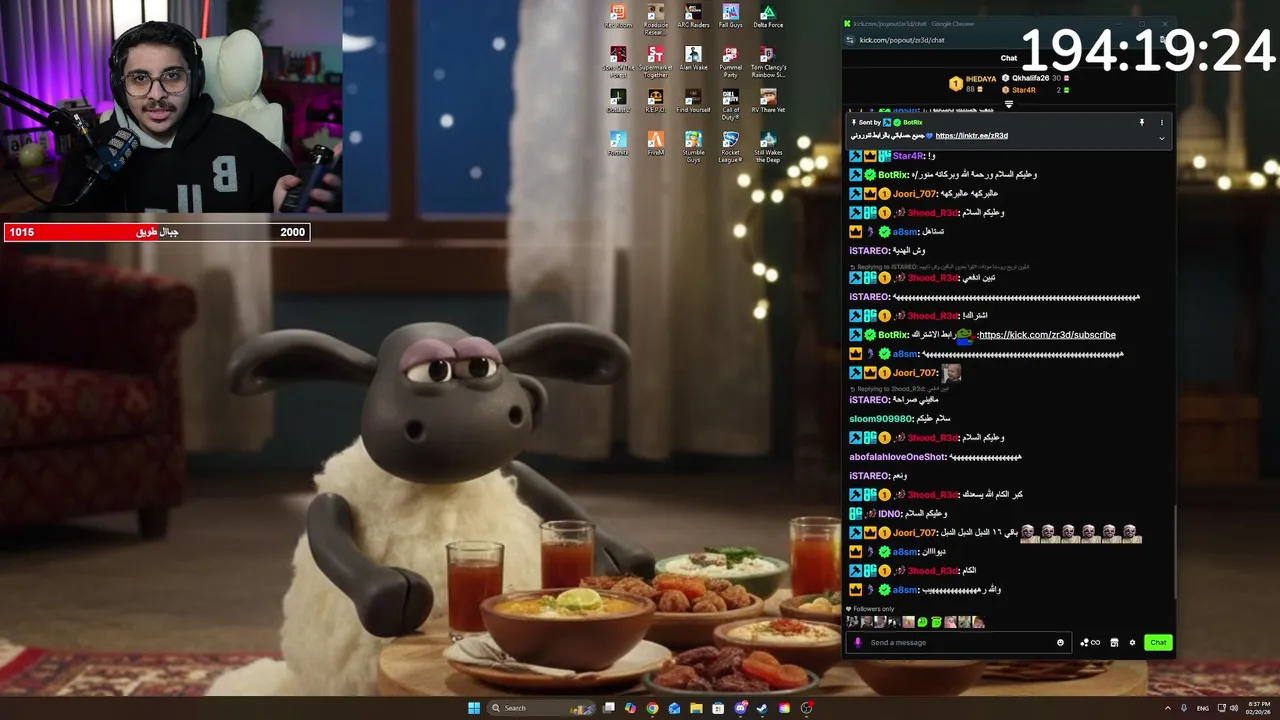
Task: Click the Send a message input field
Action: coord(960,642)
